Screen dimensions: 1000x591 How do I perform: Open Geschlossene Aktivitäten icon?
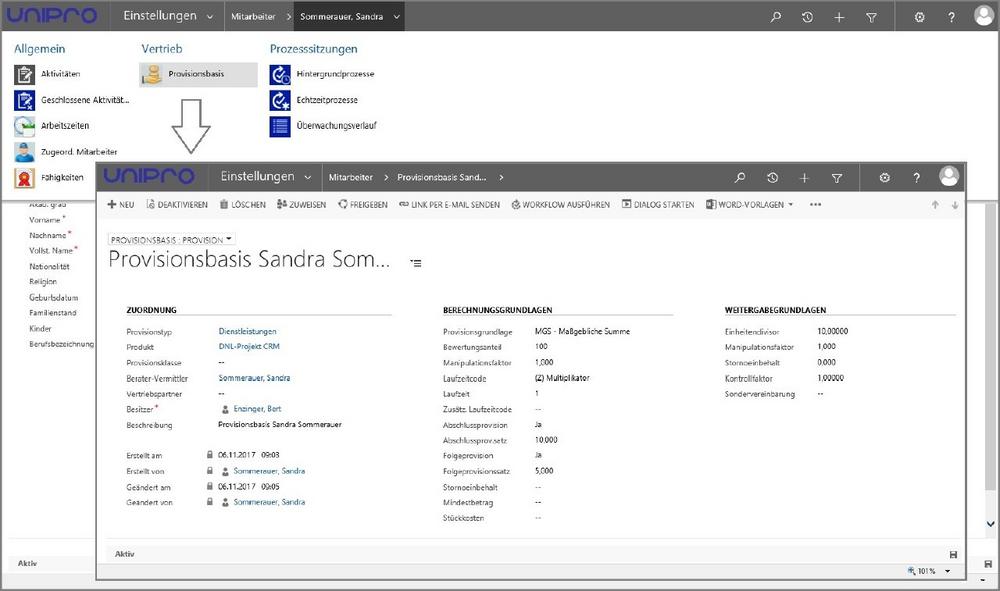point(24,101)
